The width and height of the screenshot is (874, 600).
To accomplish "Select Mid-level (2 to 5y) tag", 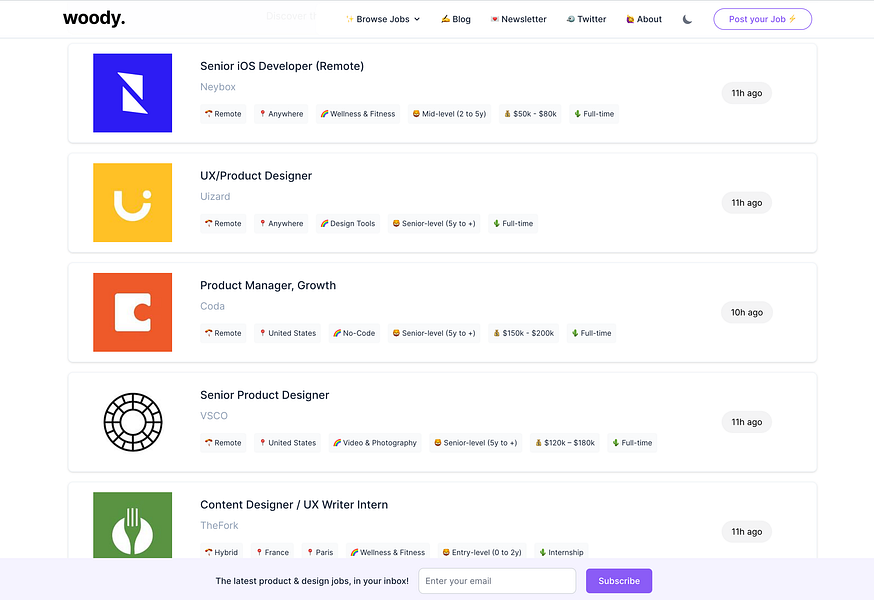I will click(x=449, y=114).
